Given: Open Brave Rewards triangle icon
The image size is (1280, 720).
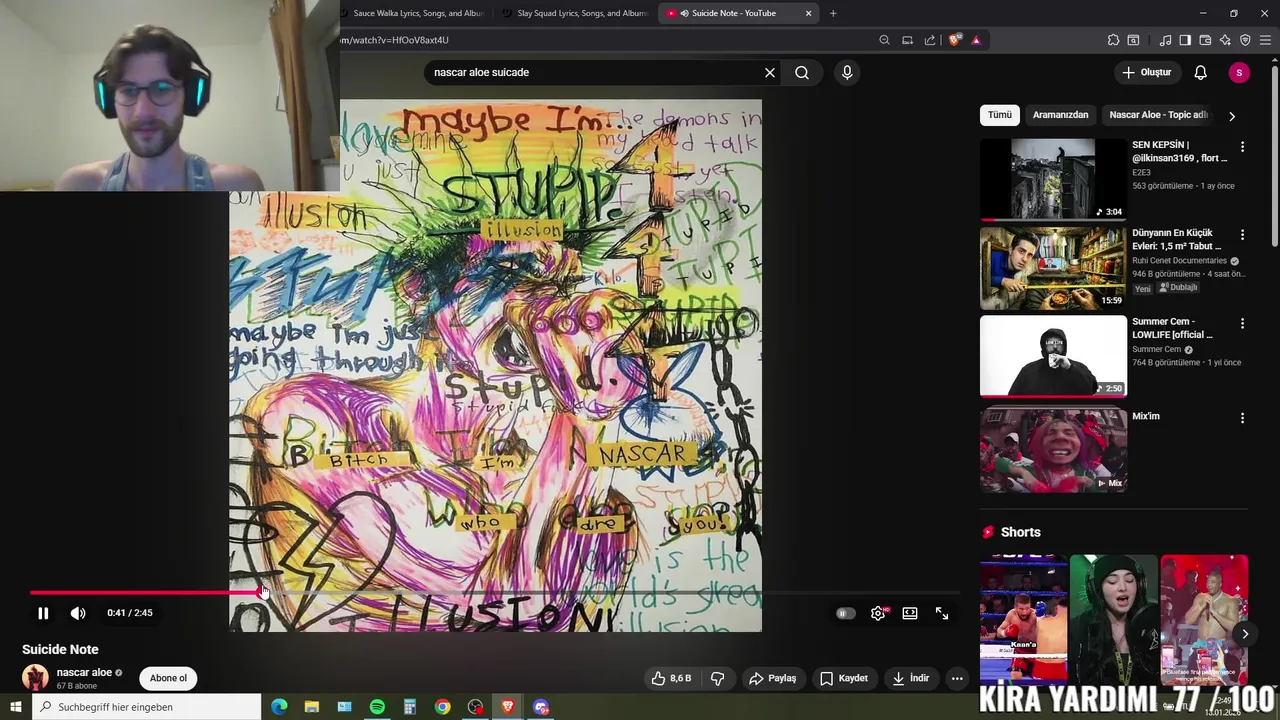Looking at the screenshot, I should (x=976, y=40).
